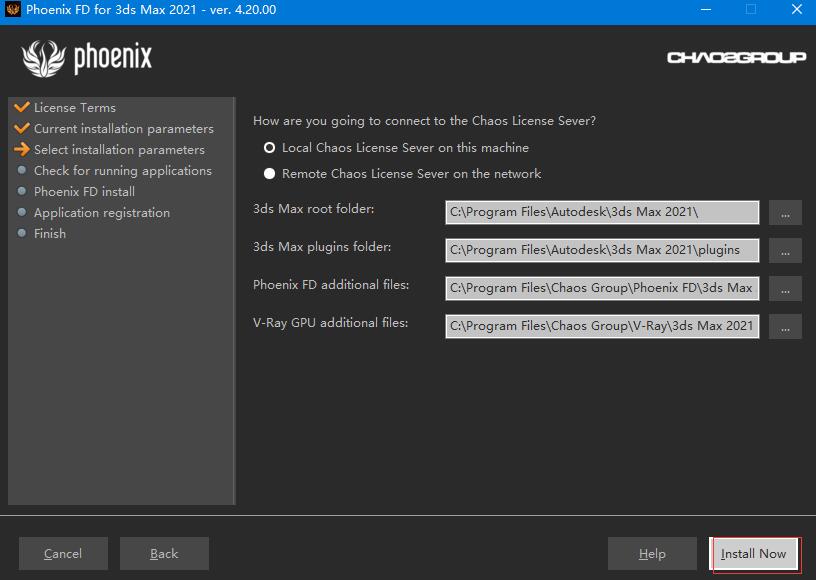
Task: Click the Phoenix FD additional files label
Action: (x=331, y=285)
